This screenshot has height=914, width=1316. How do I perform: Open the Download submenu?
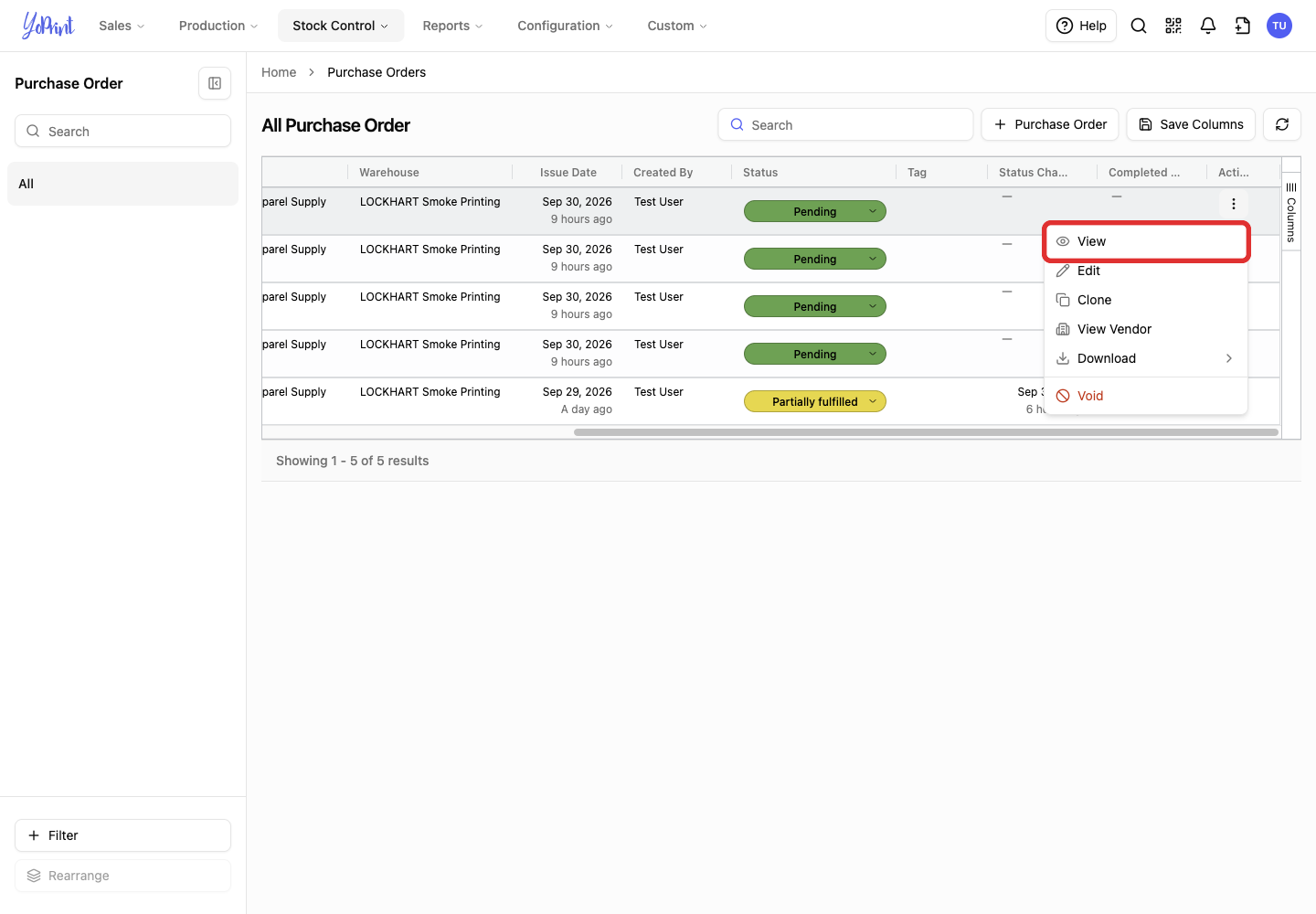(1146, 358)
